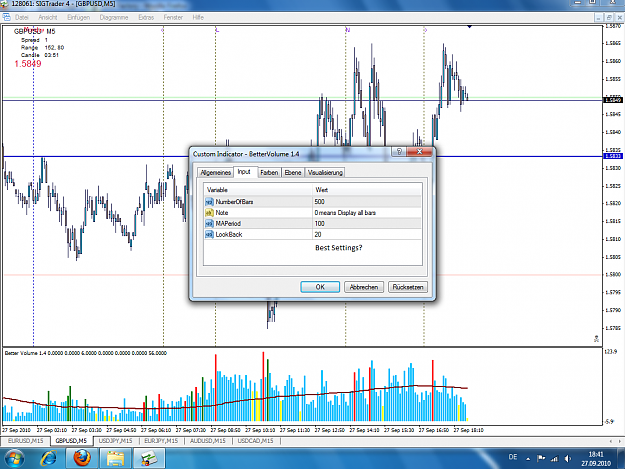Select the NumberOfBars variable icon
The width and height of the screenshot is (625, 469).
pyautogui.click(x=209, y=202)
